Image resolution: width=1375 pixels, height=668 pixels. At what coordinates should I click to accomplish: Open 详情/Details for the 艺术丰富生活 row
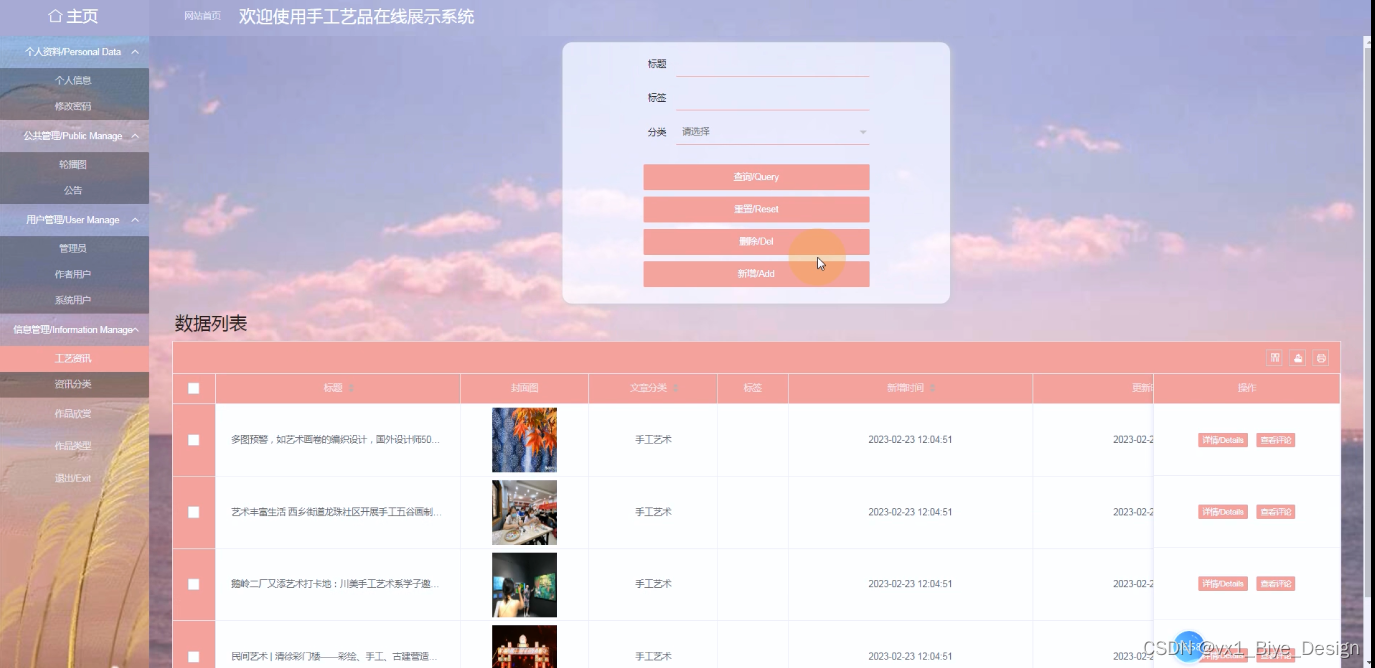1223,512
